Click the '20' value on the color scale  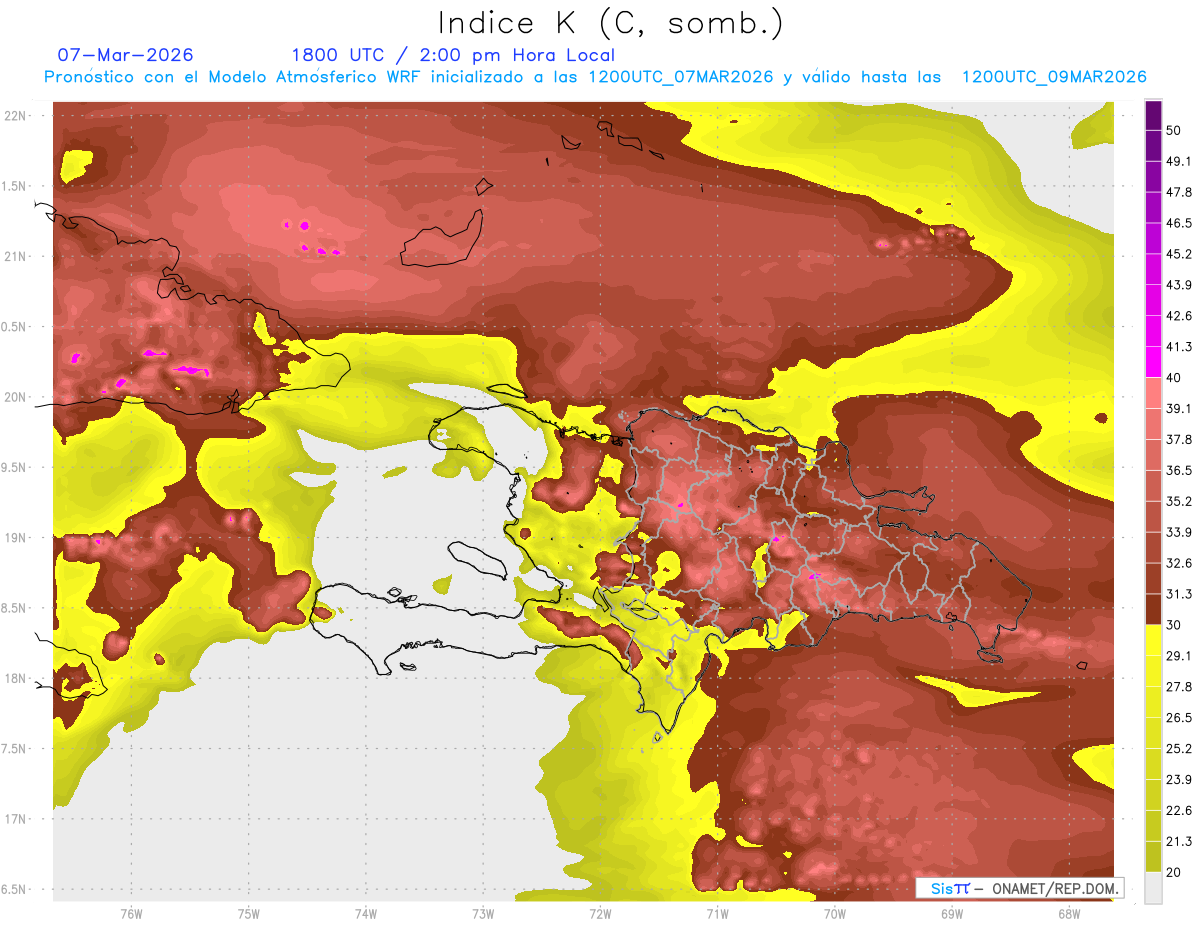1175,872
